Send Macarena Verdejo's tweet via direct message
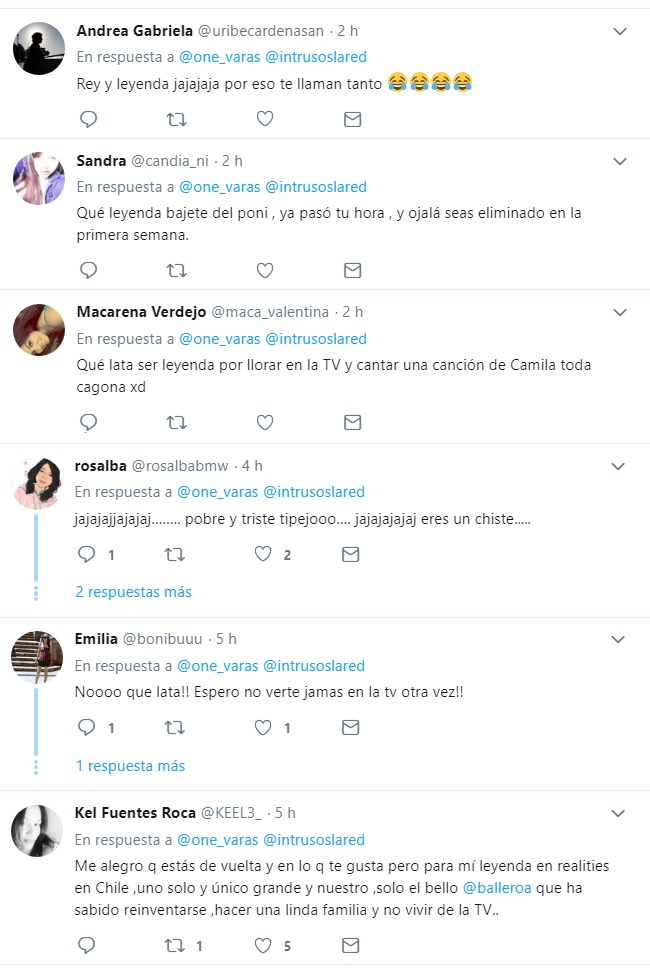Viewport: 650px width, 978px height. 352,422
